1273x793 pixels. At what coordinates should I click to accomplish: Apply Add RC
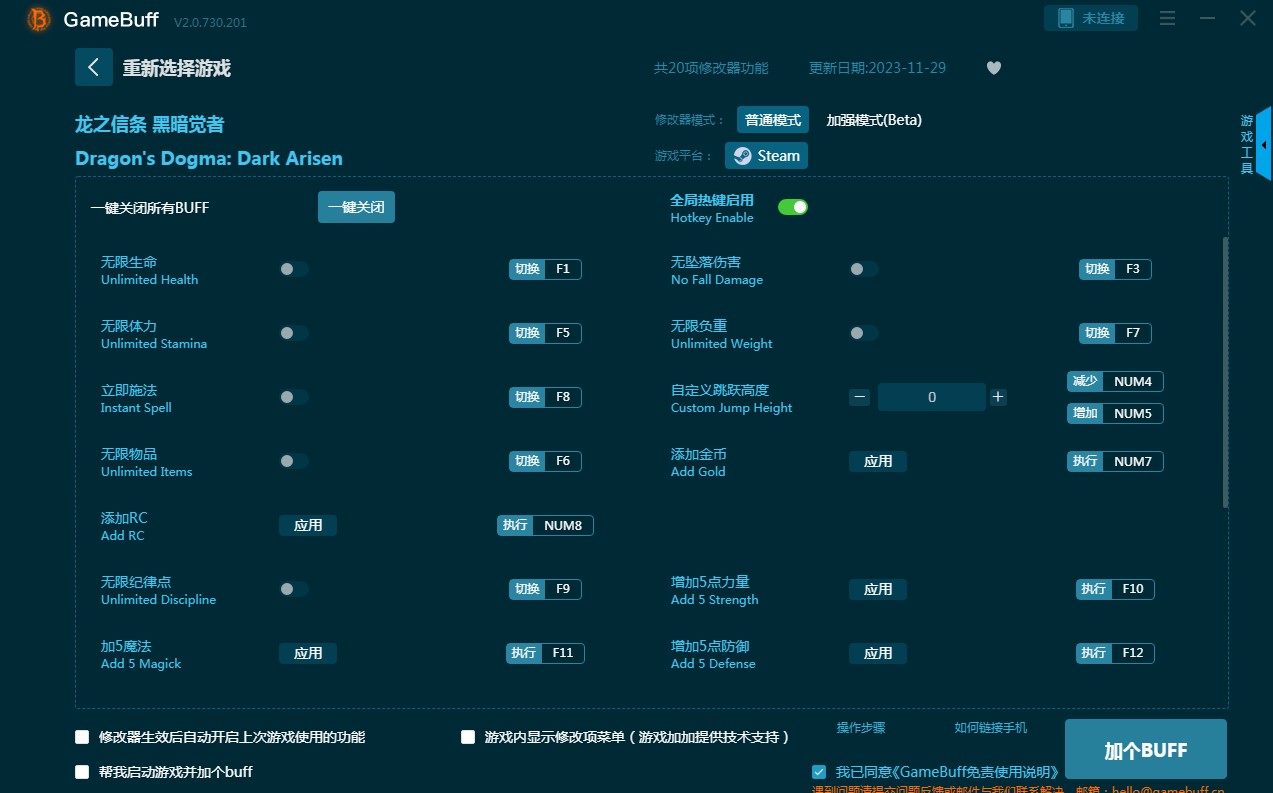pyautogui.click(x=308, y=525)
